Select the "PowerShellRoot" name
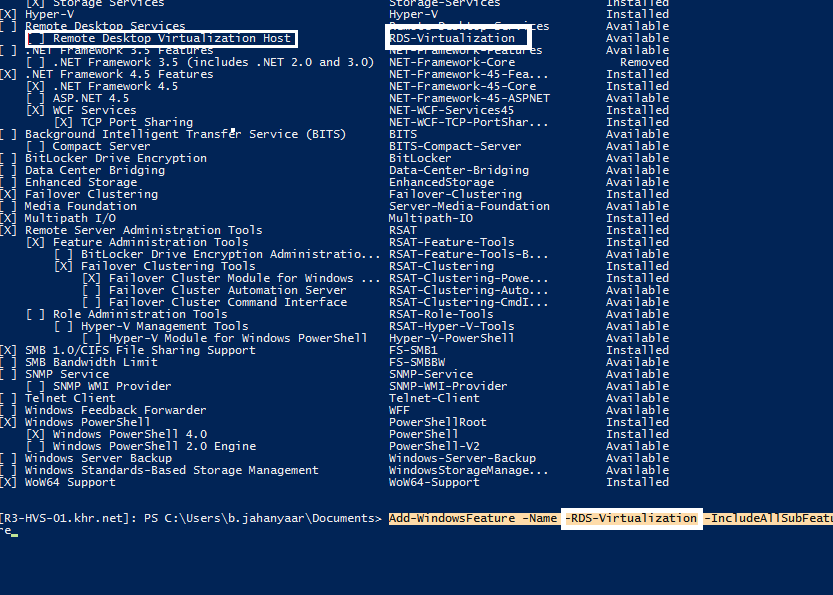833x595 pixels. [x=438, y=422]
